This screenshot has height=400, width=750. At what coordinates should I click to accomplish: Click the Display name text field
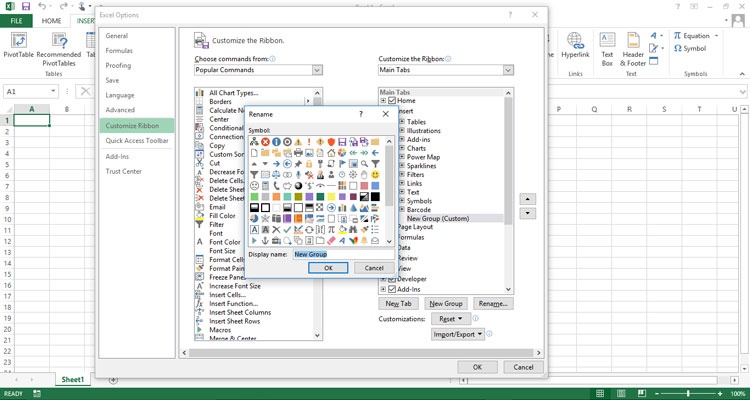click(343, 255)
